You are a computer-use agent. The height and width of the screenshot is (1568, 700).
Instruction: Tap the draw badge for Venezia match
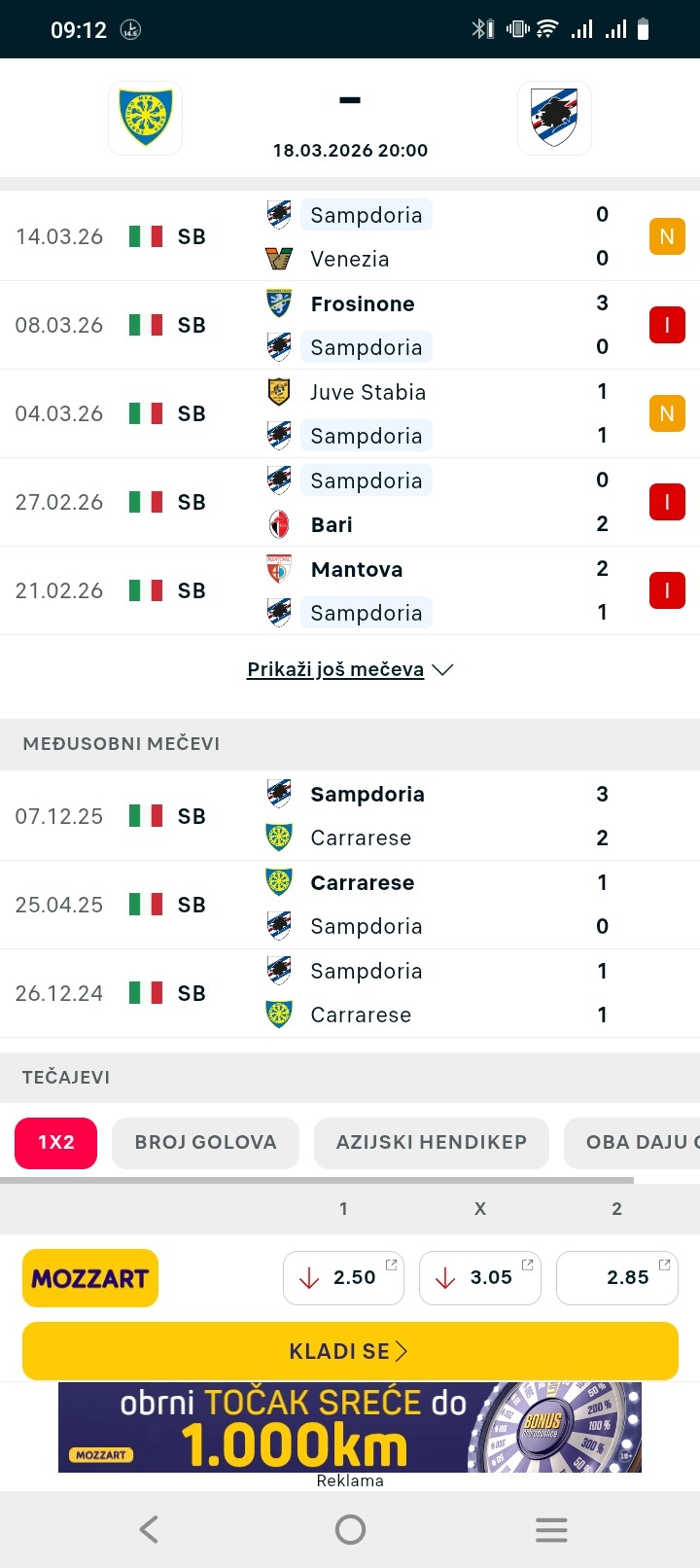667,236
